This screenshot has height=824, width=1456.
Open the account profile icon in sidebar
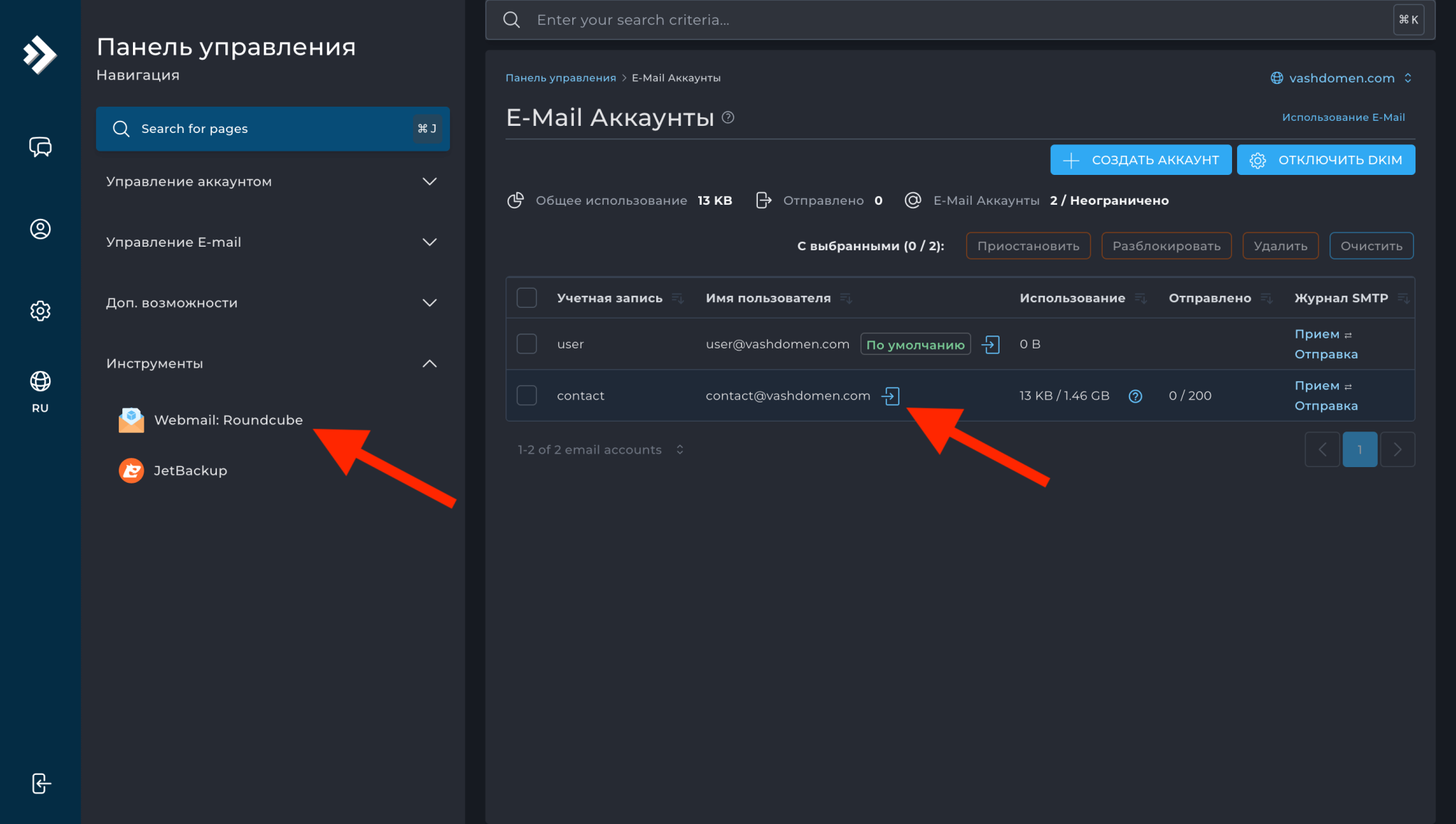[x=40, y=229]
